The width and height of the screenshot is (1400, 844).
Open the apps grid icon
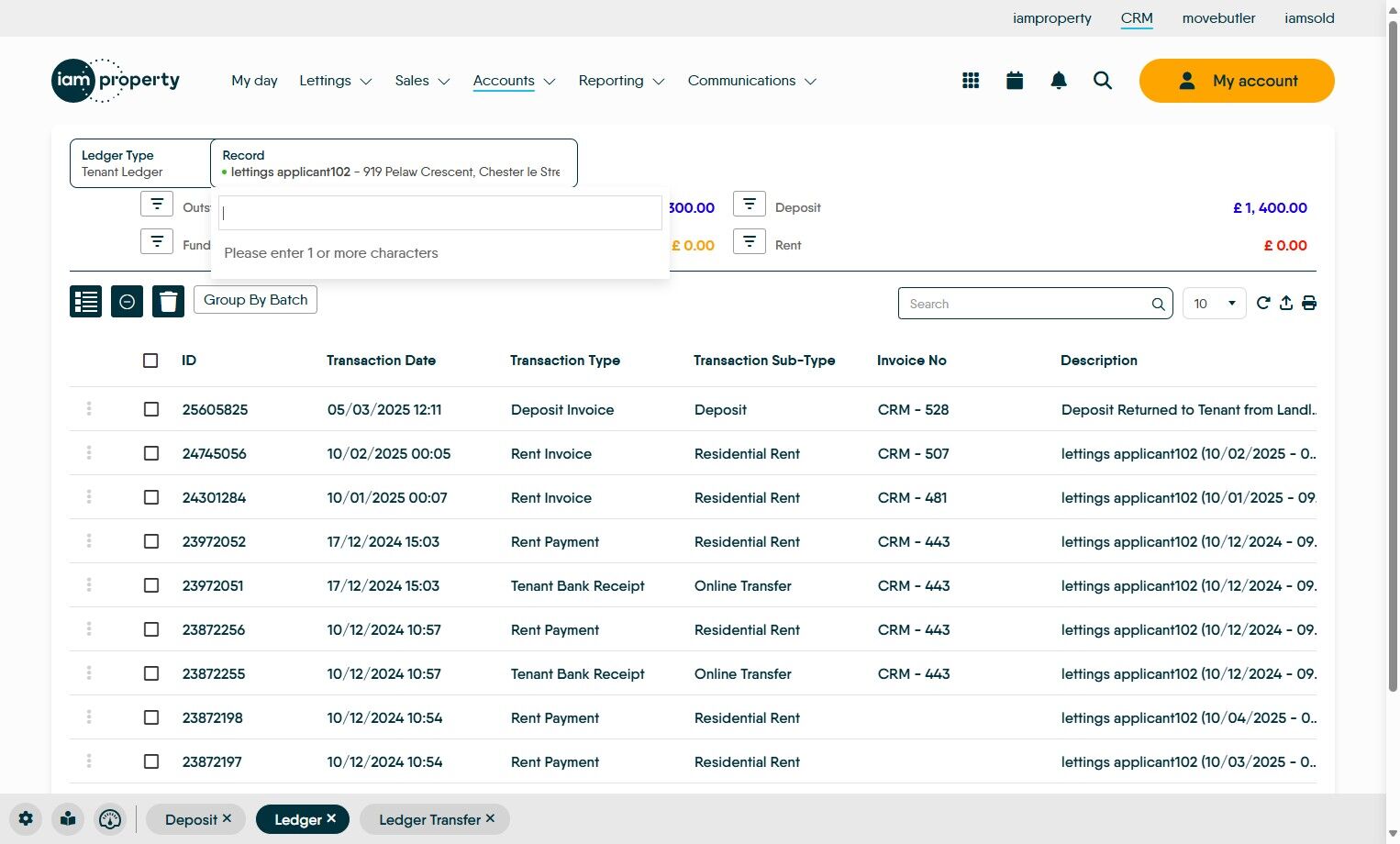point(971,81)
